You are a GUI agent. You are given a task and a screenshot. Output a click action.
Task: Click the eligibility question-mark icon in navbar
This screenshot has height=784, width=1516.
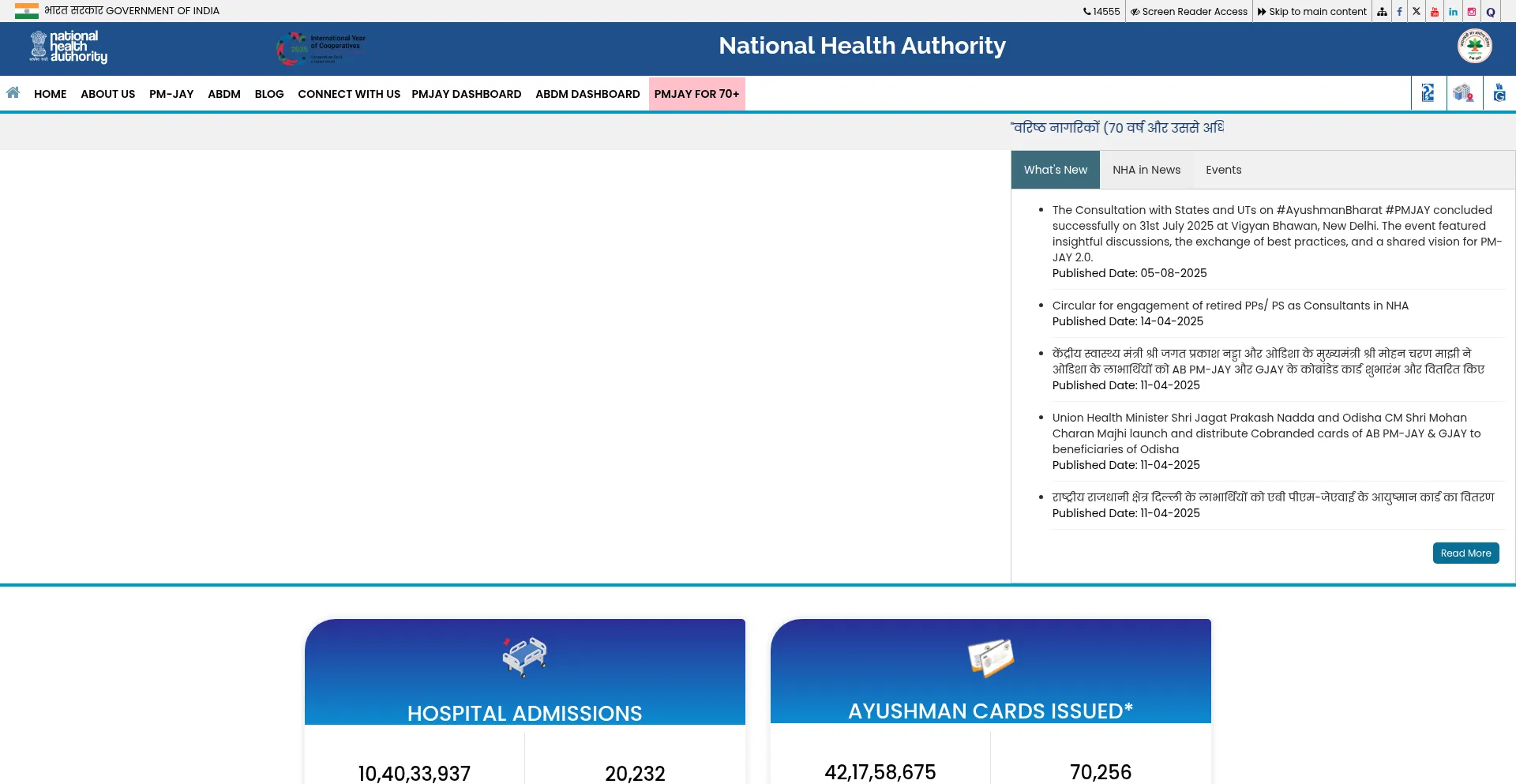pos(1428,93)
